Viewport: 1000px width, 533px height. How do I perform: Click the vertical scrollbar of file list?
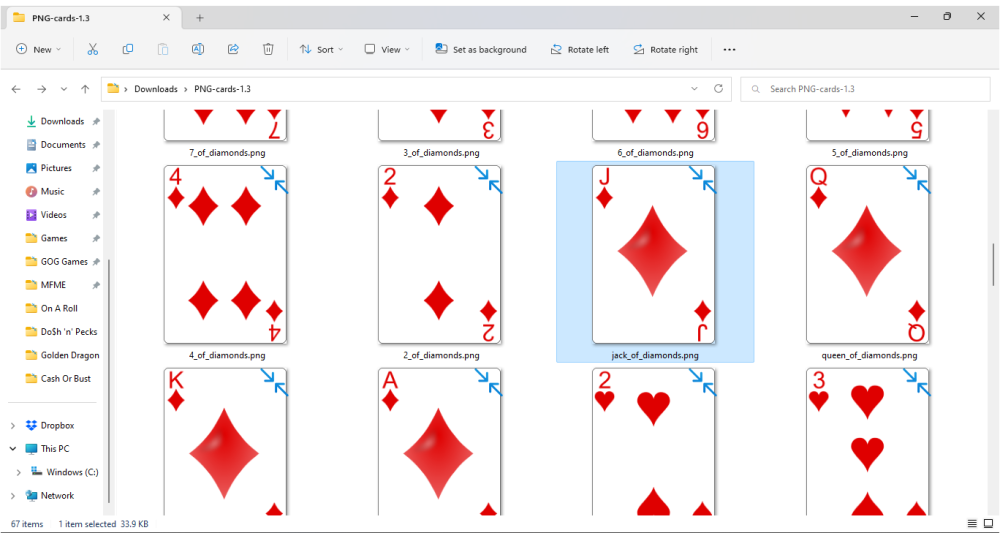pos(993,264)
